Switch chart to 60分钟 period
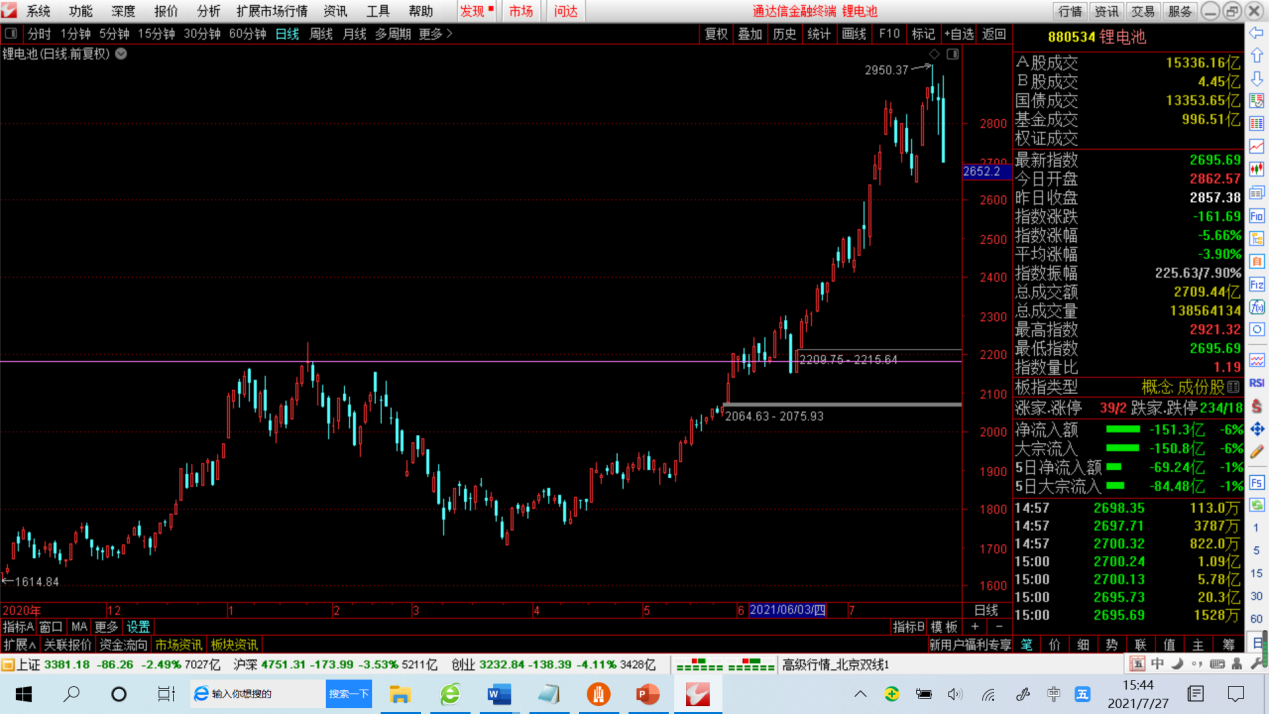The height and width of the screenshot is (714, 1269). tap(247, 34)
